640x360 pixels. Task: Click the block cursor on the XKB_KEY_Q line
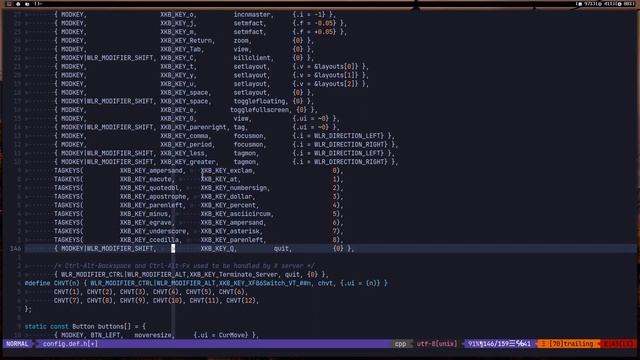click(173, 249)
